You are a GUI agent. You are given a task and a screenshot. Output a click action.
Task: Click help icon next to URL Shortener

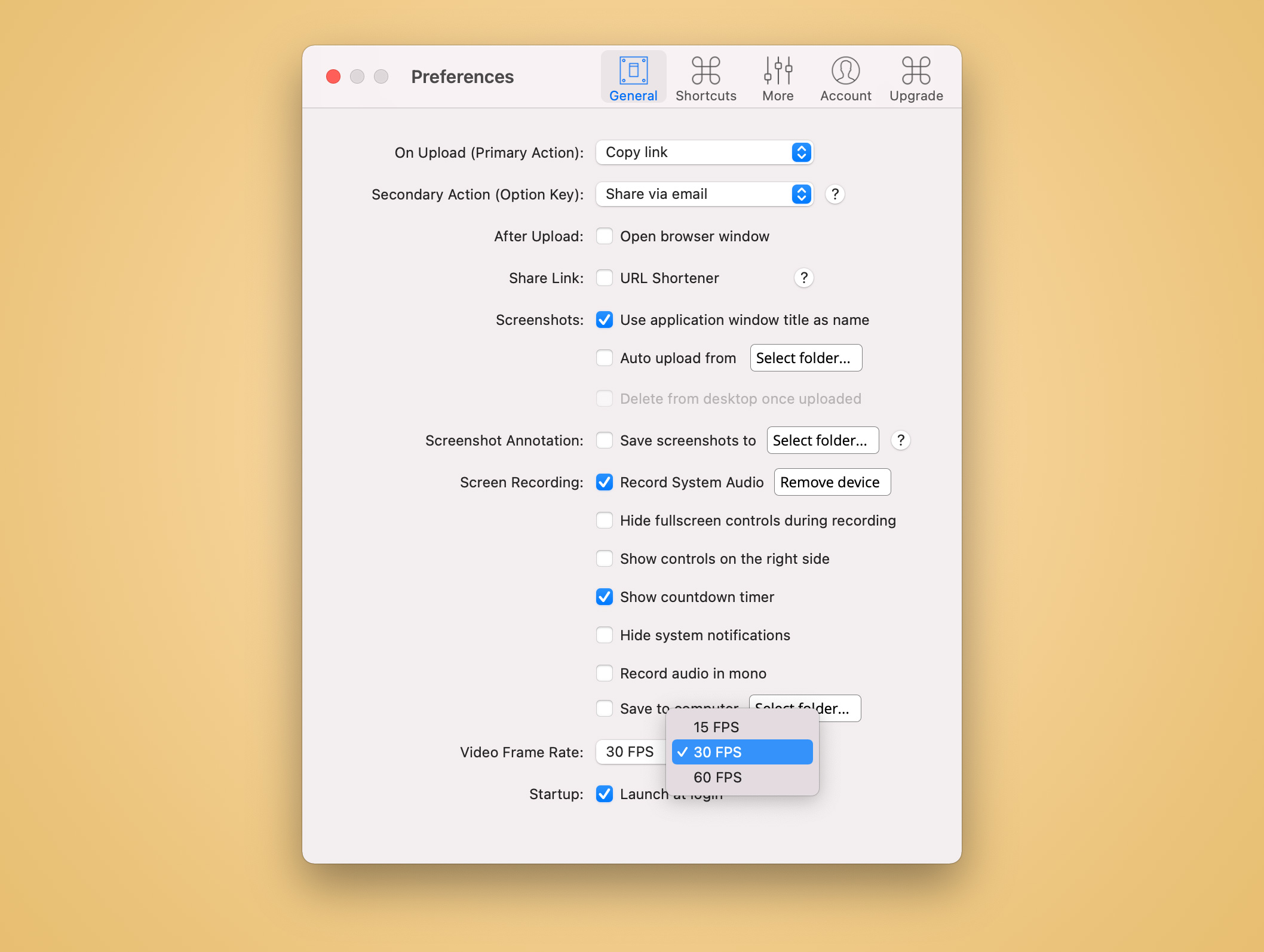coord(803,278)
